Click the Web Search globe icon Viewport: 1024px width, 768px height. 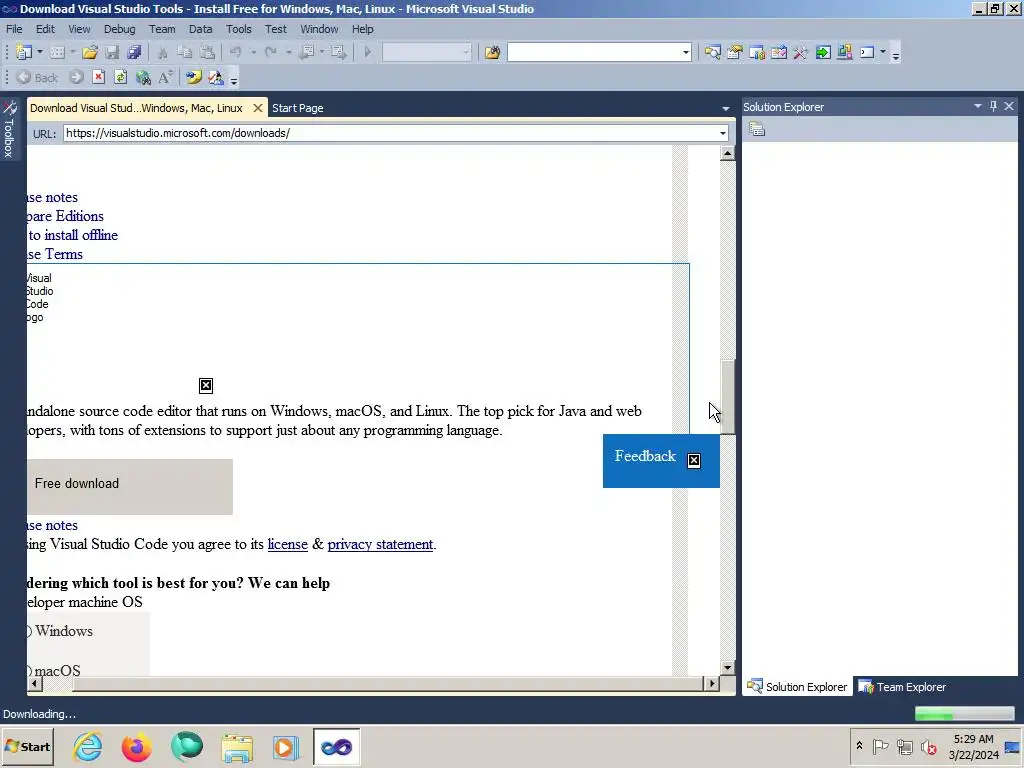click(143, 77)
